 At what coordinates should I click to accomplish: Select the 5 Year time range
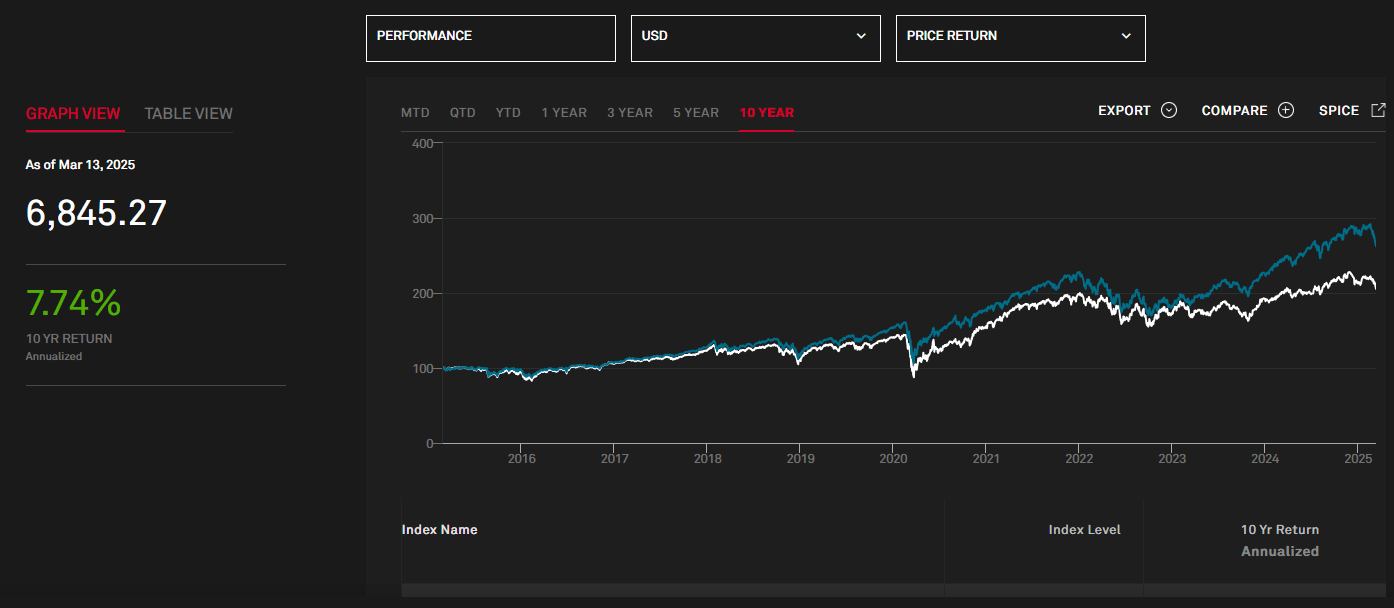(x=696, y=113)
